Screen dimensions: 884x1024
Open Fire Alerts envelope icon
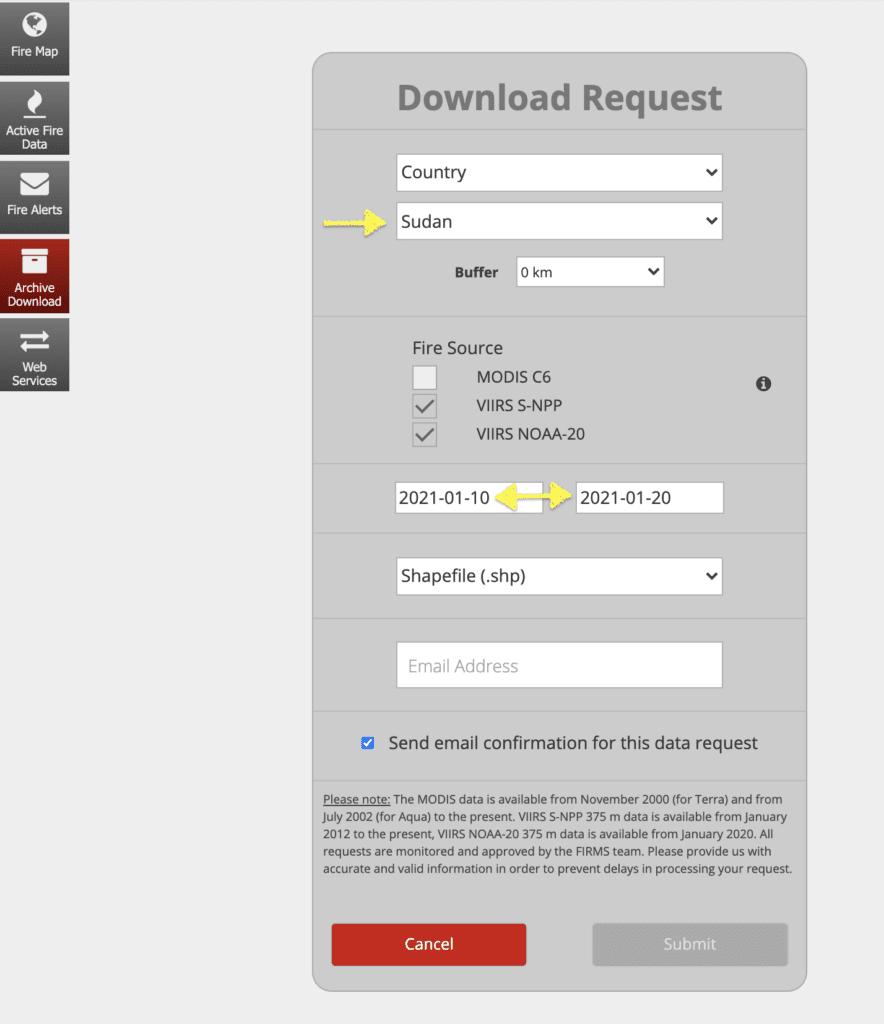[x=35, y=184]
